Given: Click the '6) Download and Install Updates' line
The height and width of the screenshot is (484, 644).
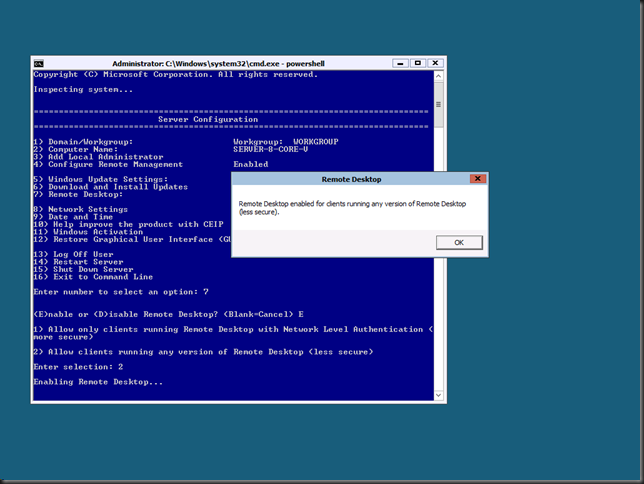Looking at the screenshot, I should pos(110,187).
